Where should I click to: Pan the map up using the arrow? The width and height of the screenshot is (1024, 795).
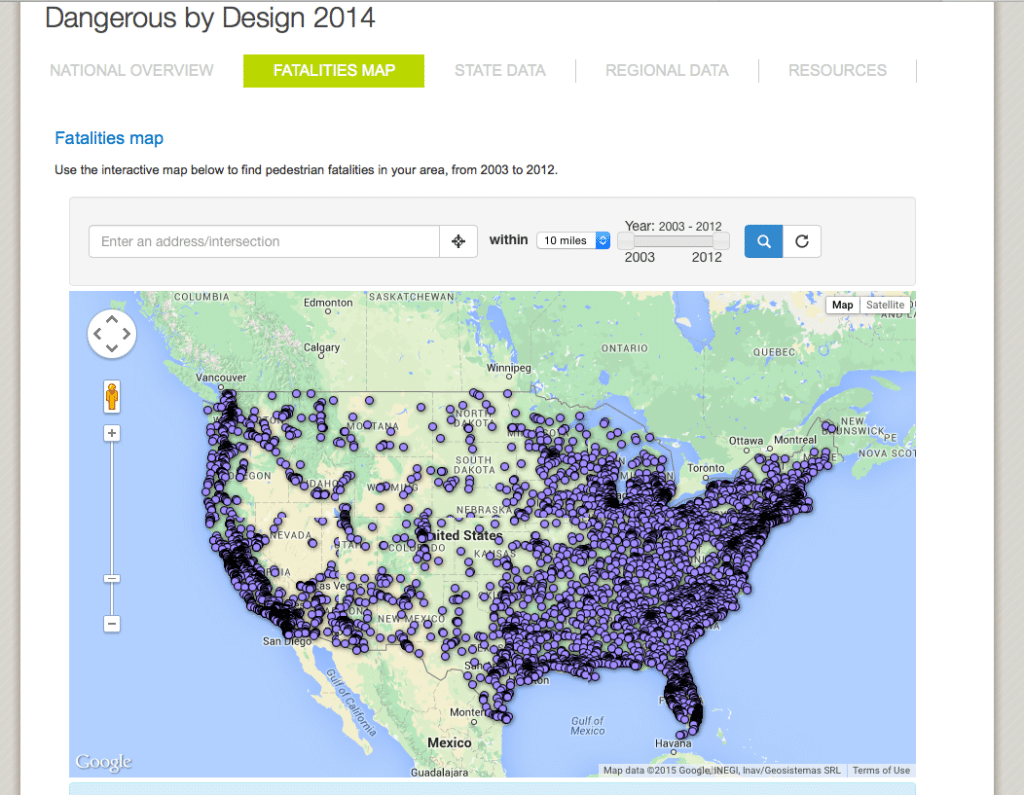click(112, 321)
